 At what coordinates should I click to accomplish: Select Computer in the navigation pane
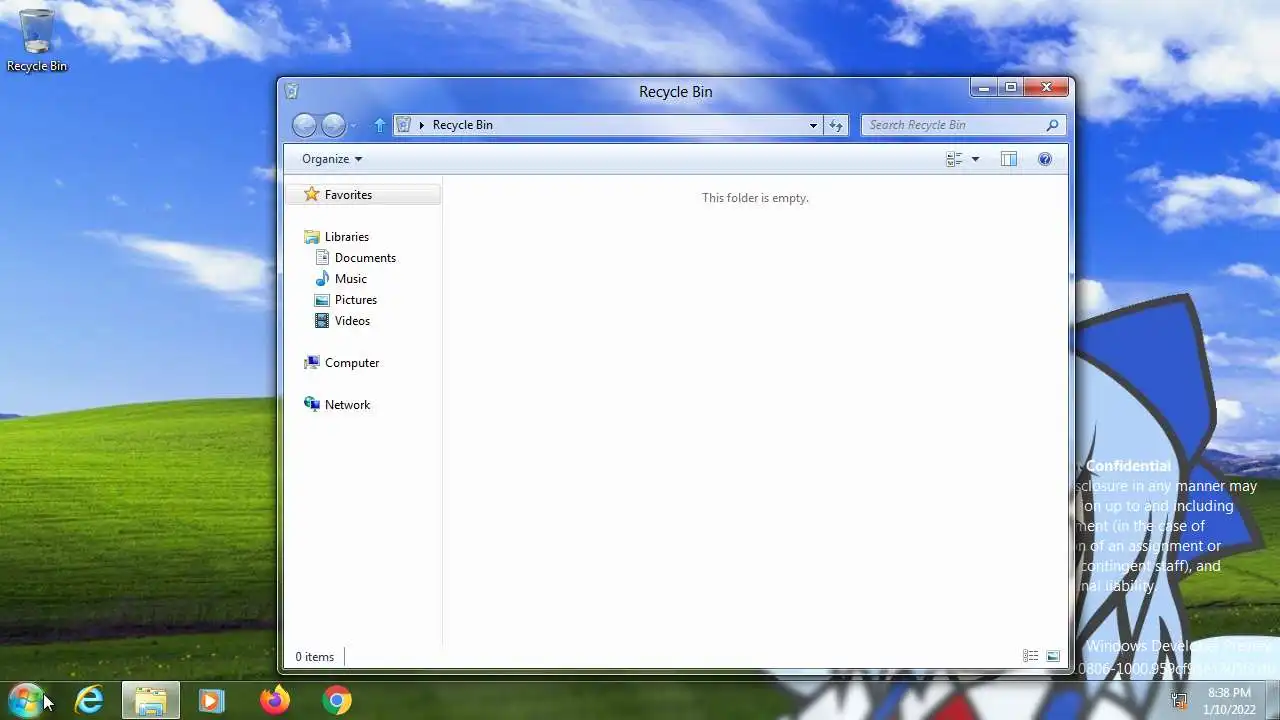(x=351, y=363)
